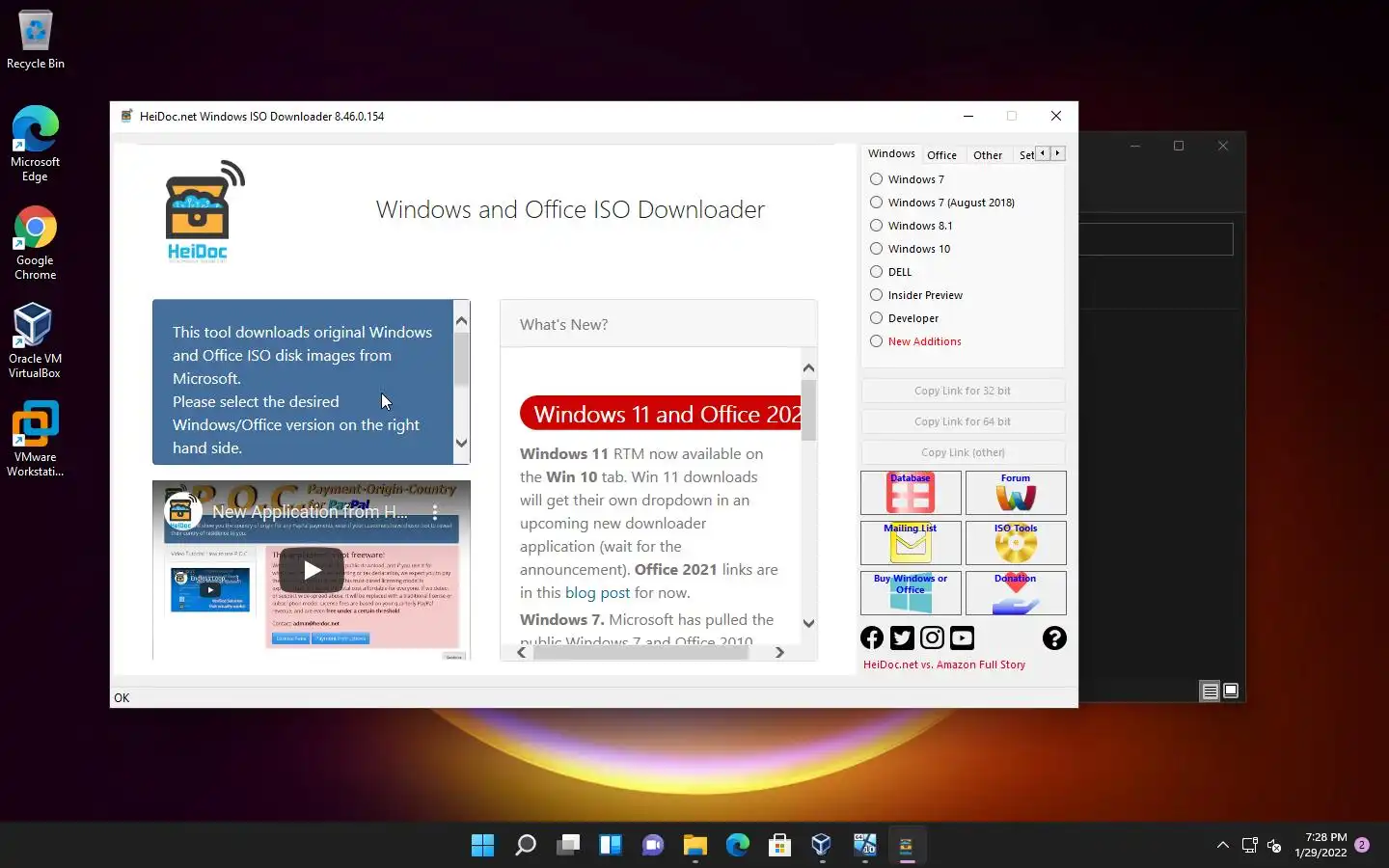Click the tab strip right scroll arrow
The height and width of the screenshot is (868, 1389).
pos(1058,153)
